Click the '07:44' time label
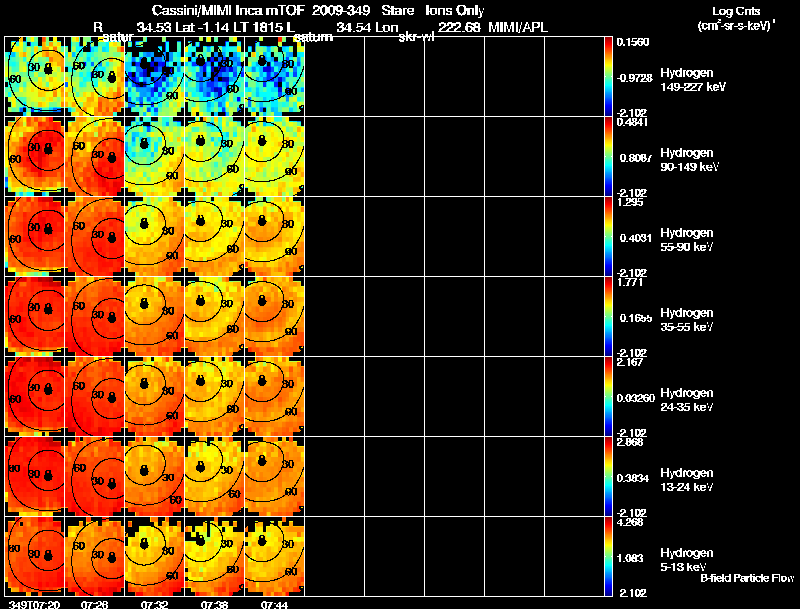Screen dimensions: 800x609 pos(274,604)
